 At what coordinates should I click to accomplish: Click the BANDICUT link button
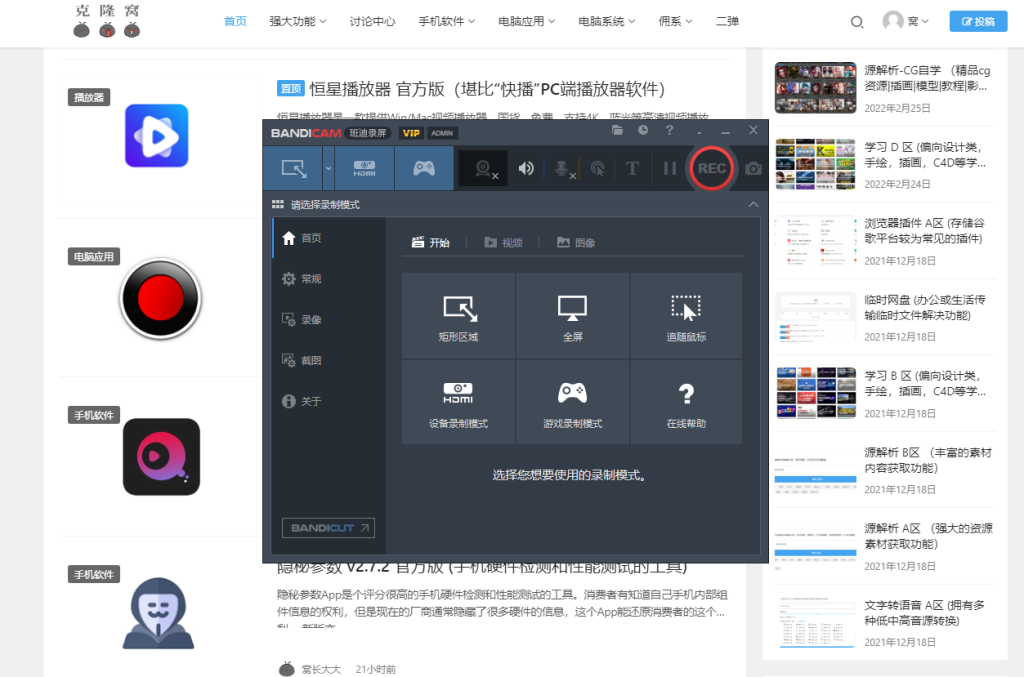pyautogui.click(x=328, y=527)
